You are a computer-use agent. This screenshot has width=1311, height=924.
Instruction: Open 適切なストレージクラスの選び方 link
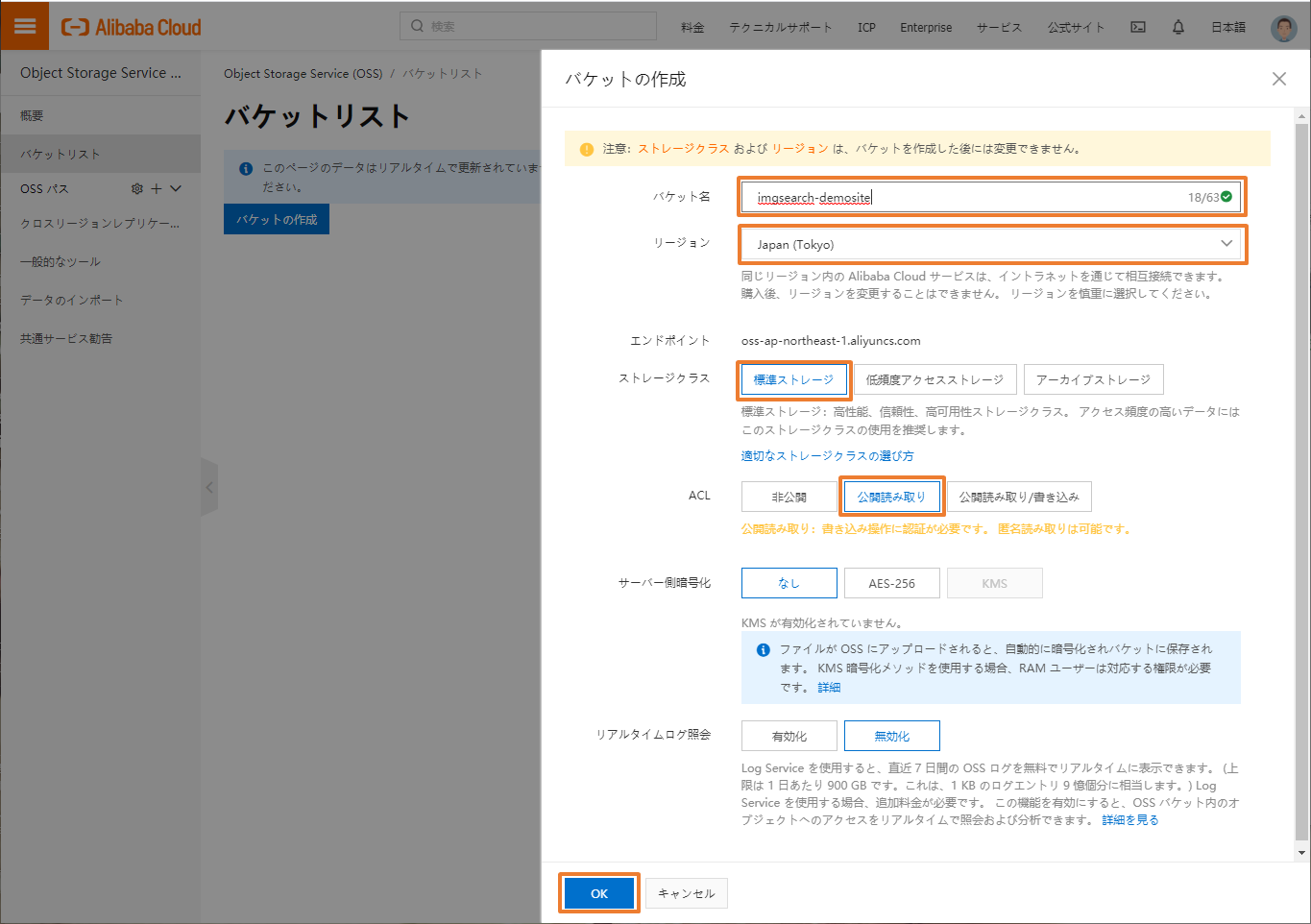point(827,456)
